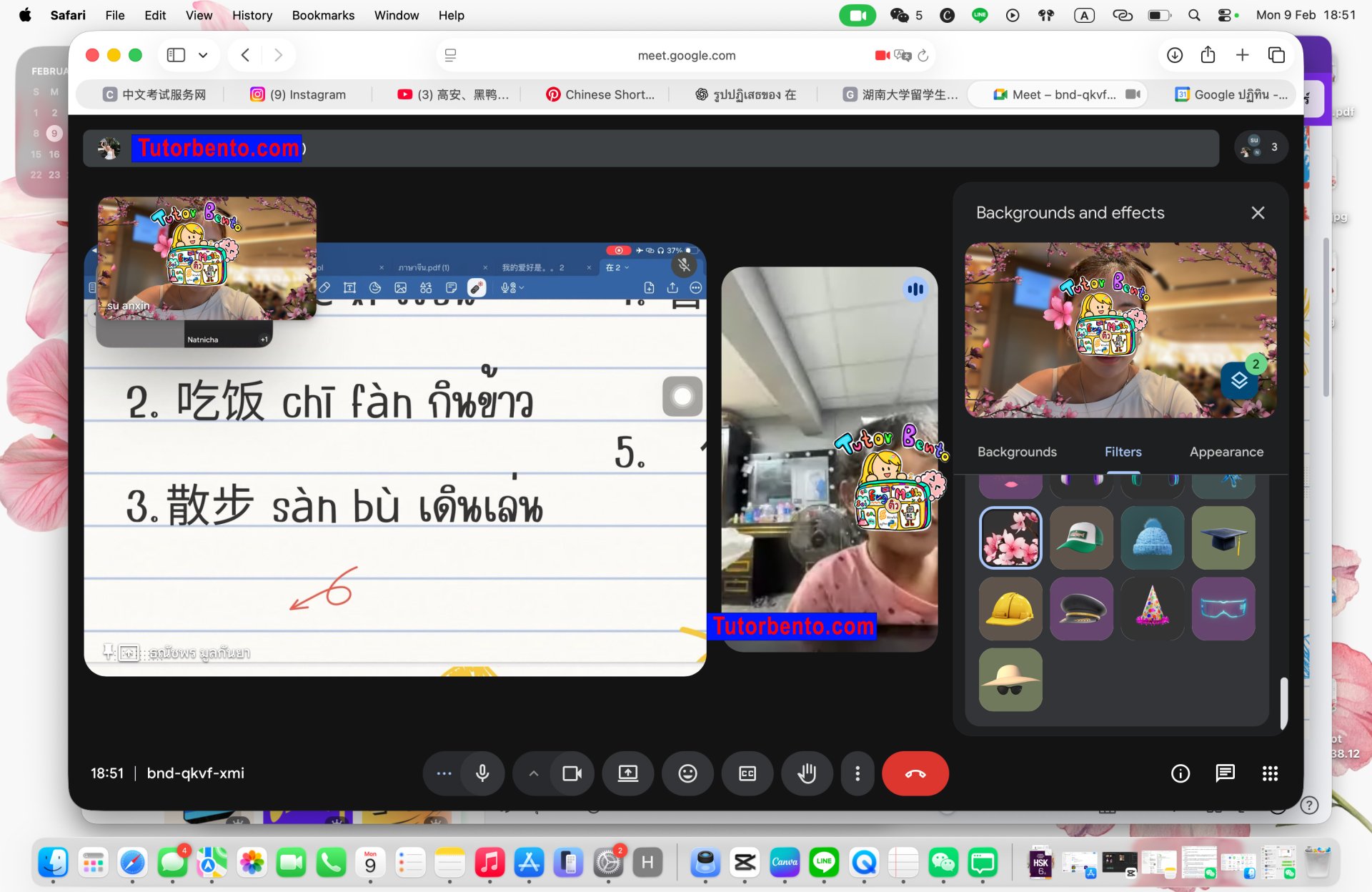
Task: Open the Meet activities grid
Action: tap(1270, 773)
